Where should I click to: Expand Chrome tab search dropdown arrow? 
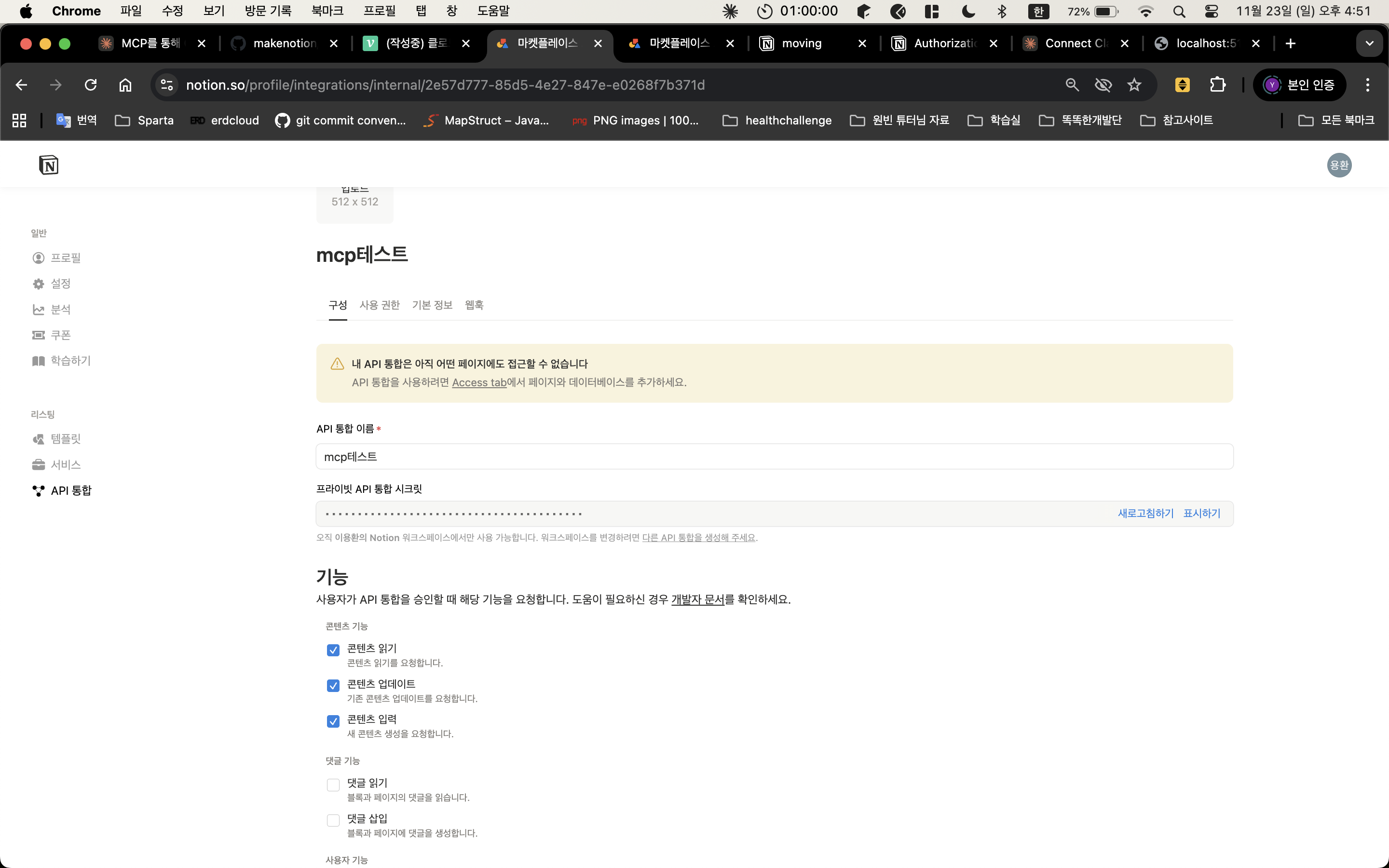pyautogui.click(x=1369, y=43)
